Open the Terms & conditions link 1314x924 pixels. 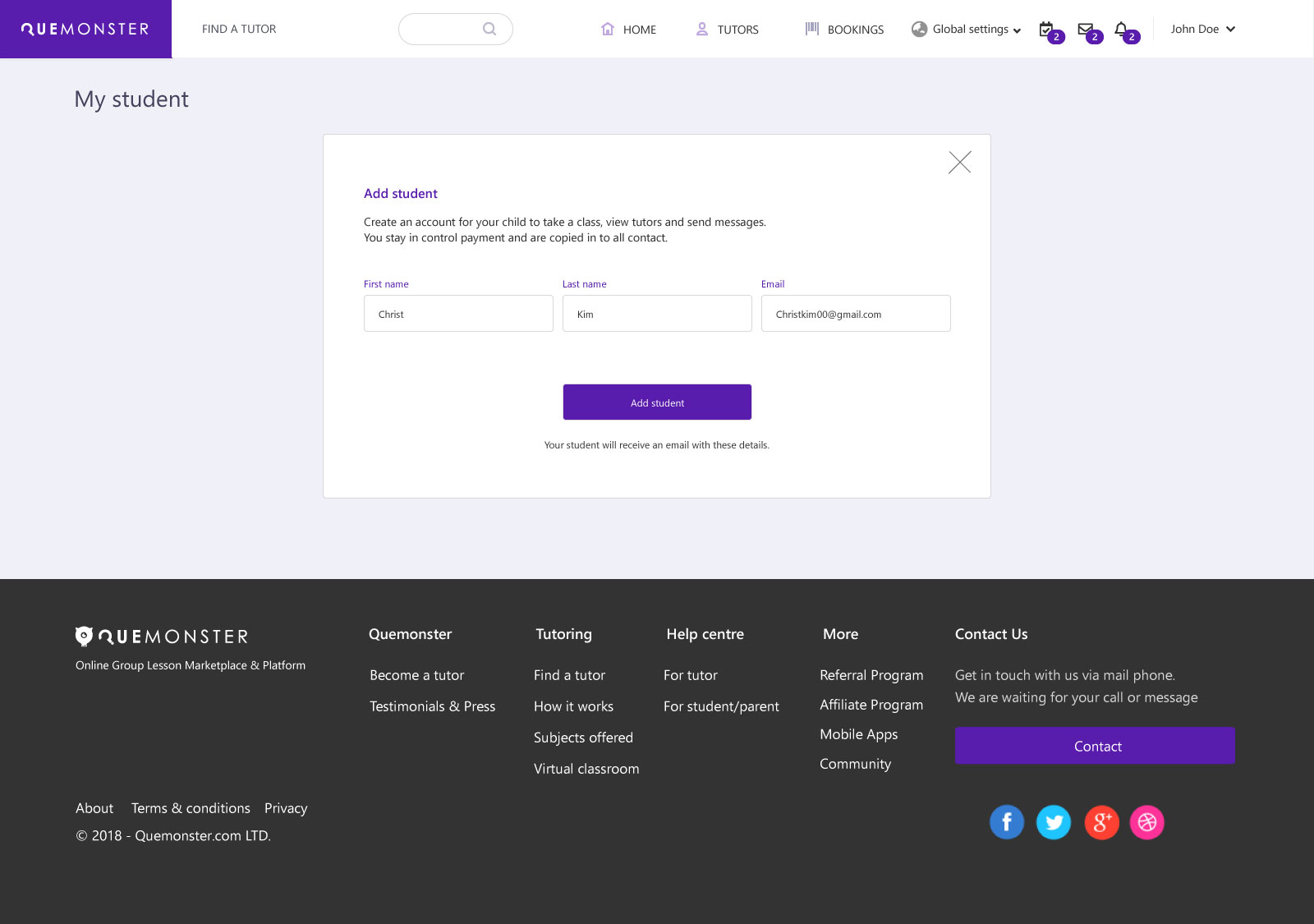(x=191, y=808)
